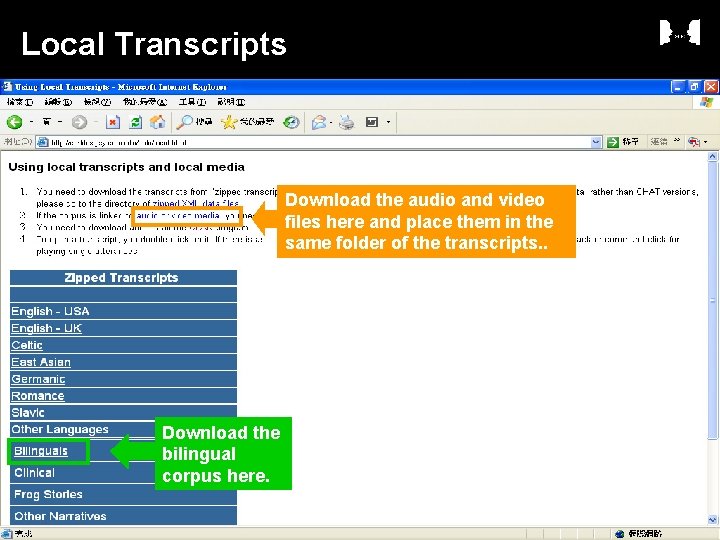Open the Bilinguals corpus link
The image size is (720, 540).
pyautogui.click(x=41, y=451)
